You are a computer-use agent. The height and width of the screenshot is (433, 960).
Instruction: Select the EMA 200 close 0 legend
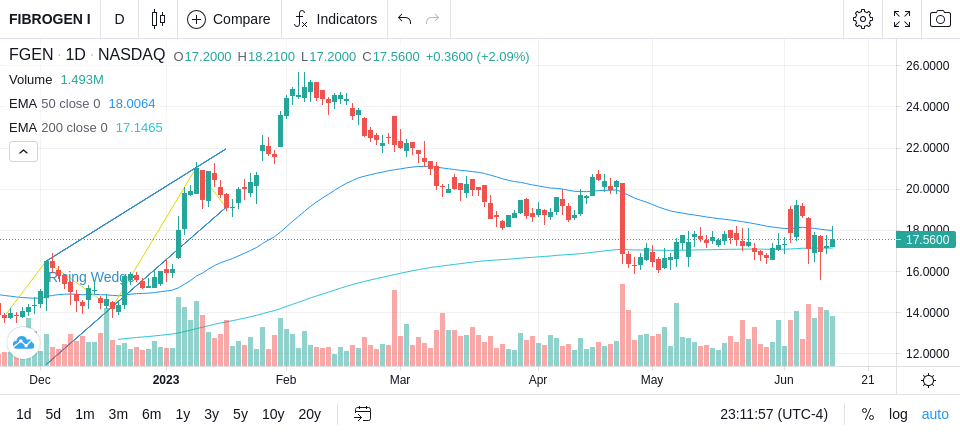tap(58, 127)
